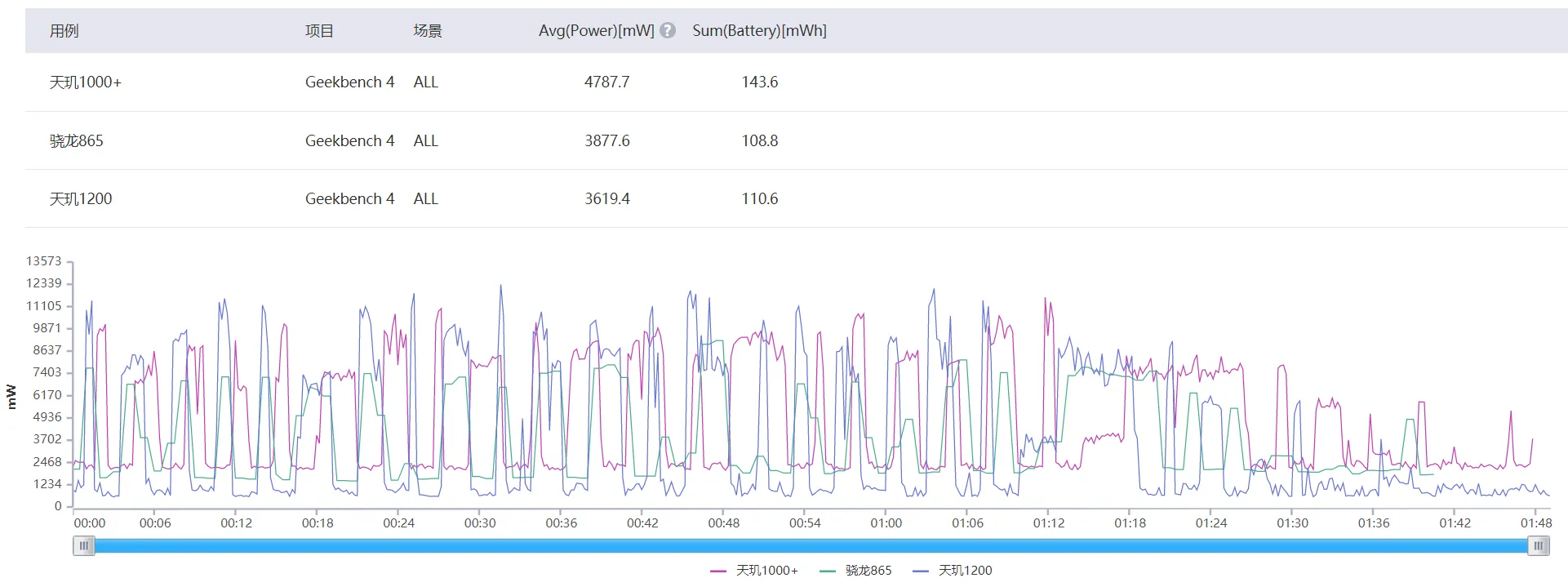Click the 01:48 label on the time axis
This screenshot has height=587, width=1568.
point(1536,523)
